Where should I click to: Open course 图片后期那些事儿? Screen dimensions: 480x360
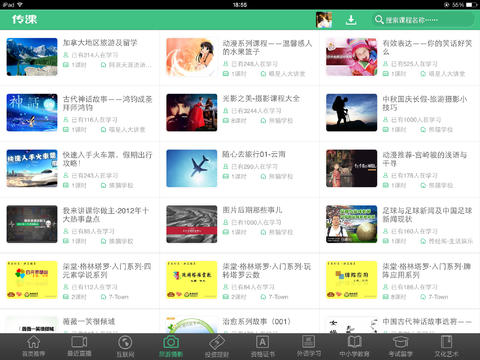tap(252, 210)
